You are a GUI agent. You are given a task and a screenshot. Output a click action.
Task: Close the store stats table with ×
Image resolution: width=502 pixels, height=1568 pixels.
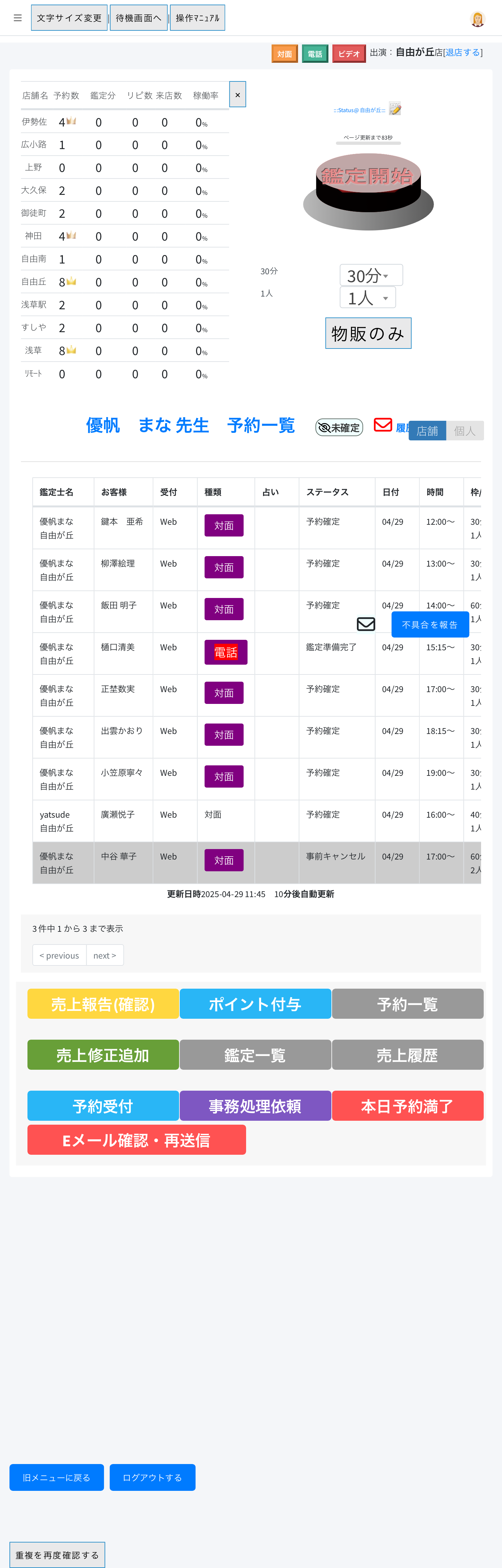237,94
